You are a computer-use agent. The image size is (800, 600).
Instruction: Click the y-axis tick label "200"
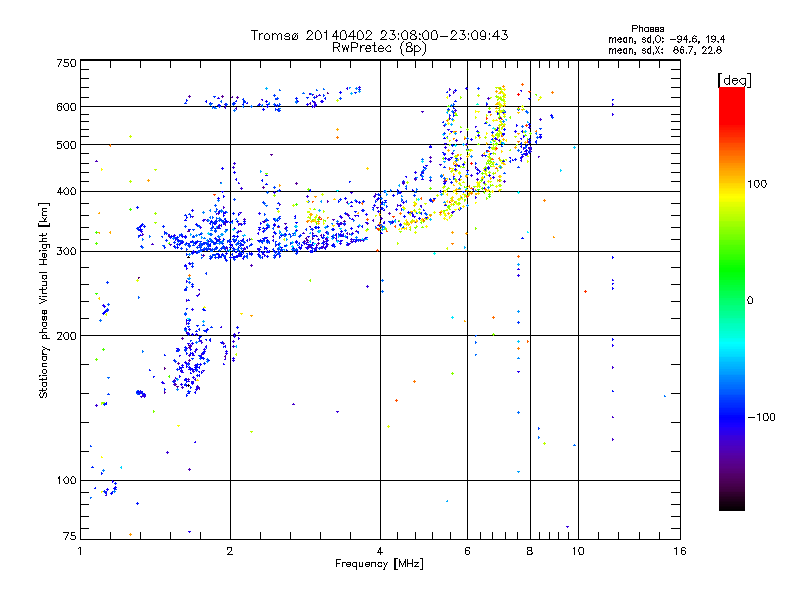[x=66, y=336]
